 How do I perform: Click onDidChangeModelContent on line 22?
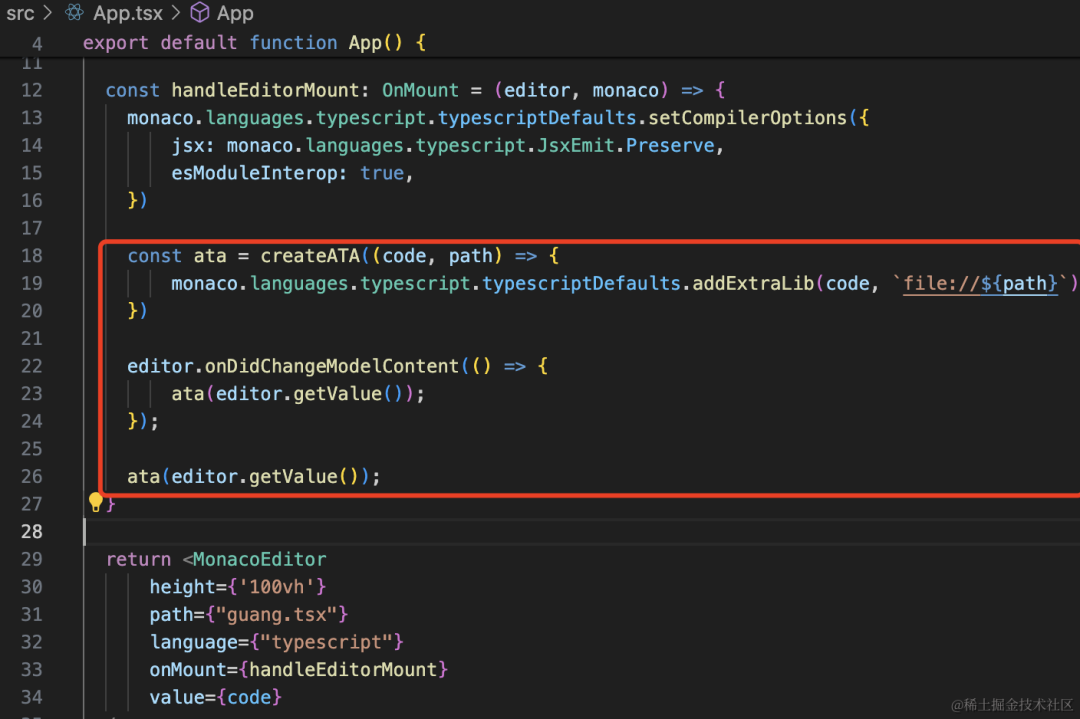click(332, 366)
